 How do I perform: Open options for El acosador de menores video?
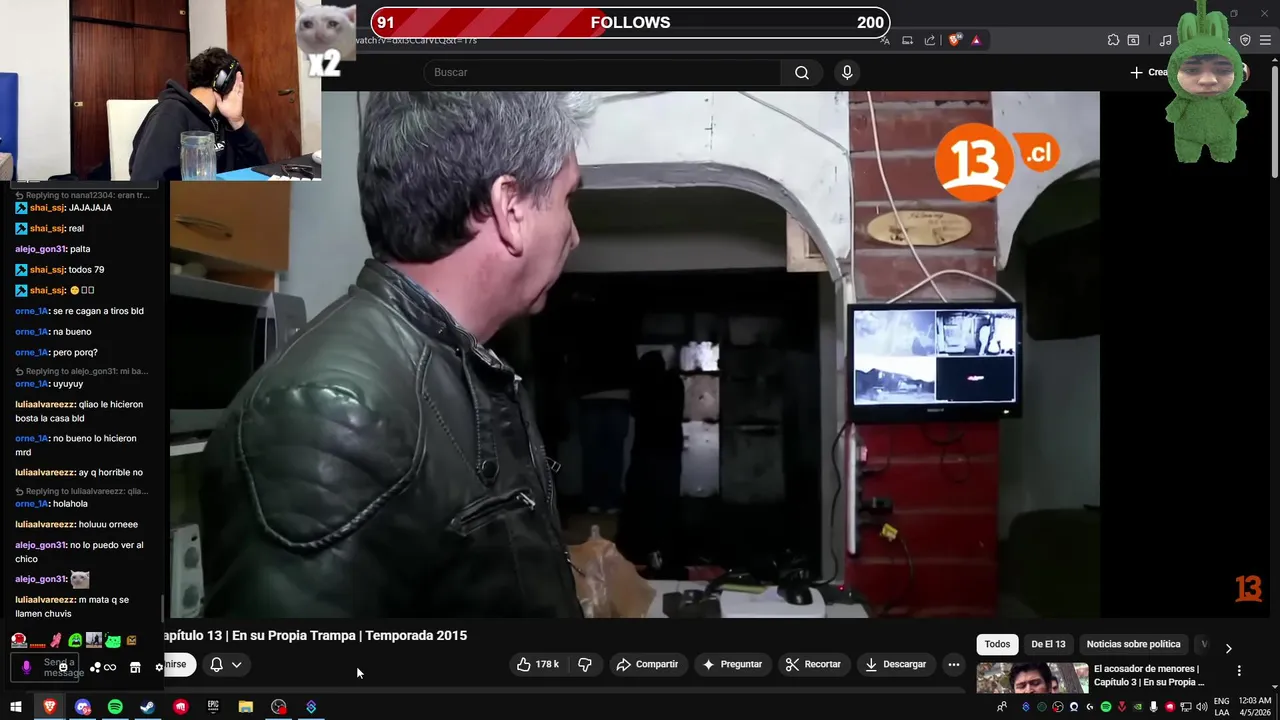pyautogui.click(x=1239, y=671)
